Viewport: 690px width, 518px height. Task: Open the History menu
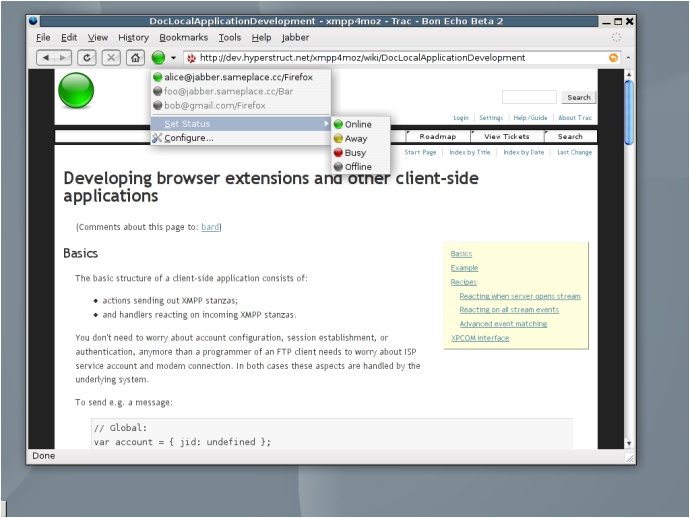(133, 37)
